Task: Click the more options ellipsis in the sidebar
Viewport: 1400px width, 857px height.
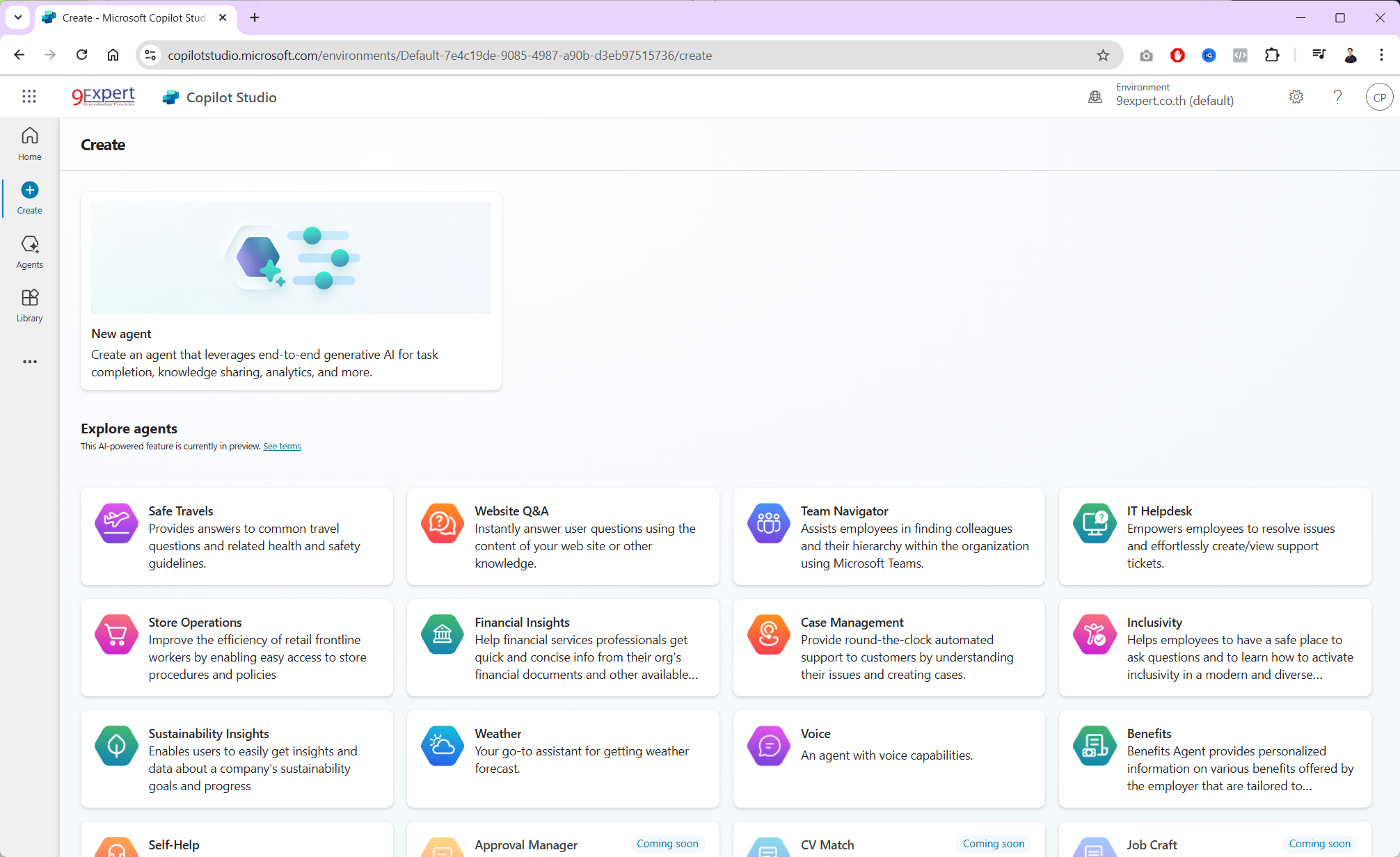Action: click(x=29, y=361)
